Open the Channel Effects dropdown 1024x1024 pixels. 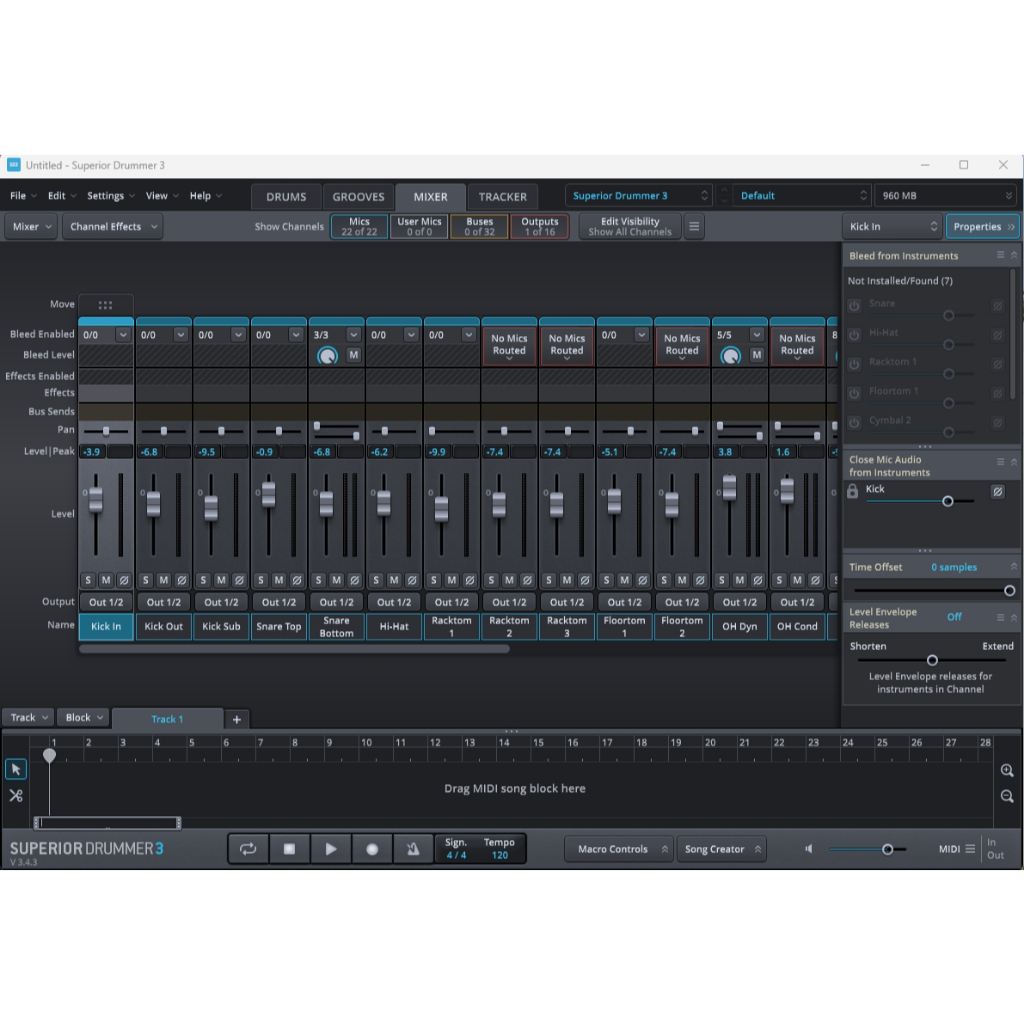coord(113,227)
